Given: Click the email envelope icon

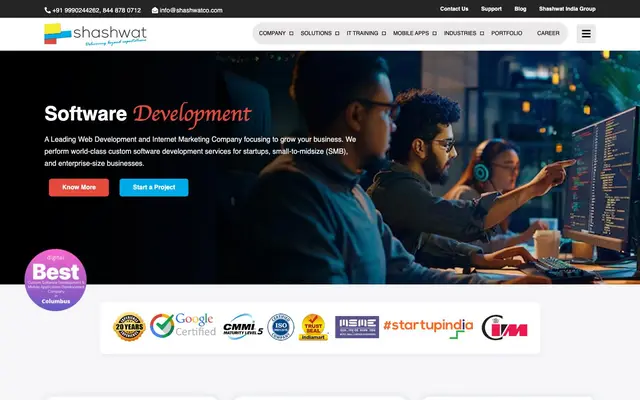Looking at the screenshot, I should pos(155,10).
